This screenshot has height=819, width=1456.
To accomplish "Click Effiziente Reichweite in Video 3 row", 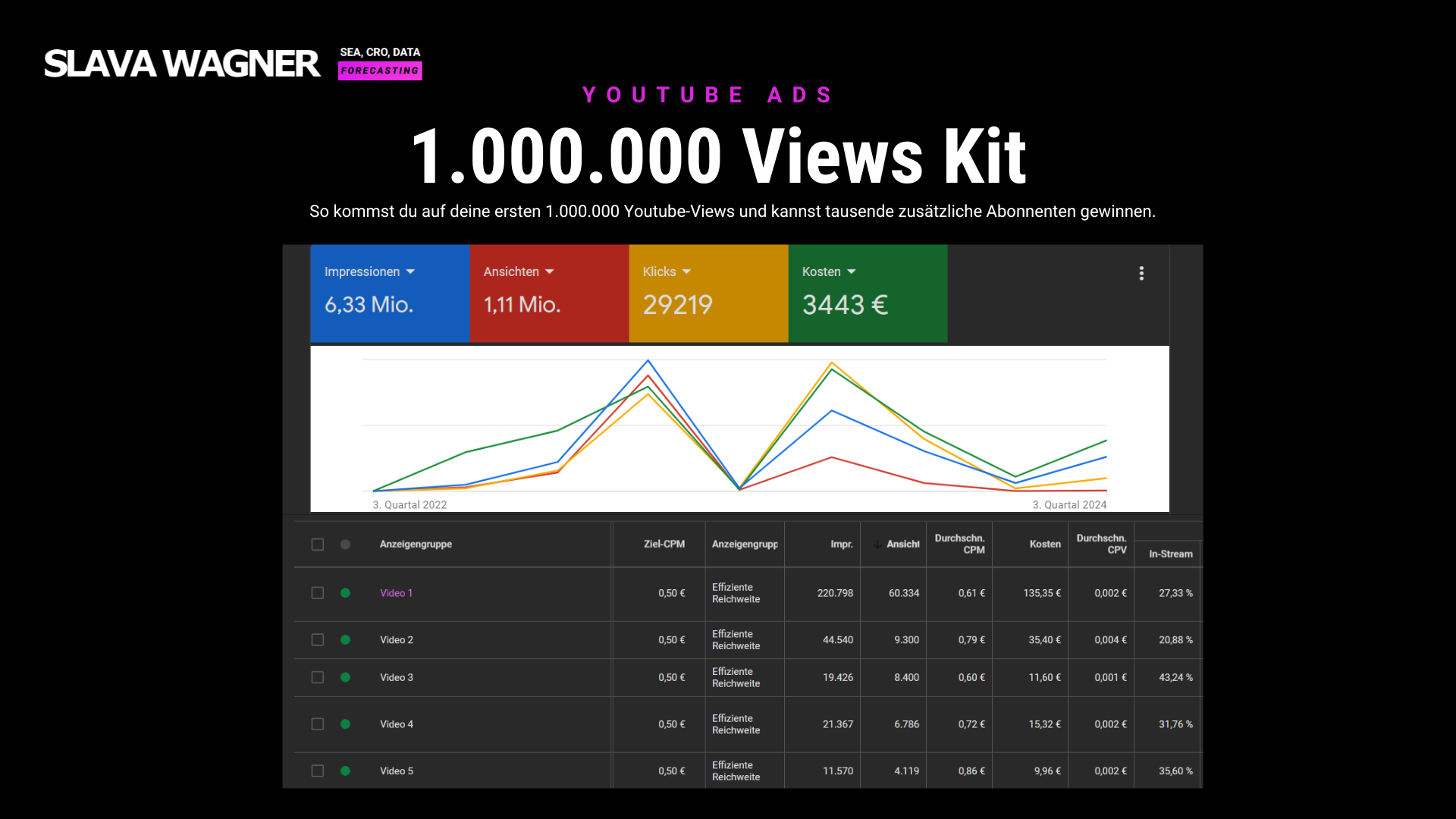I will point(736,677).
